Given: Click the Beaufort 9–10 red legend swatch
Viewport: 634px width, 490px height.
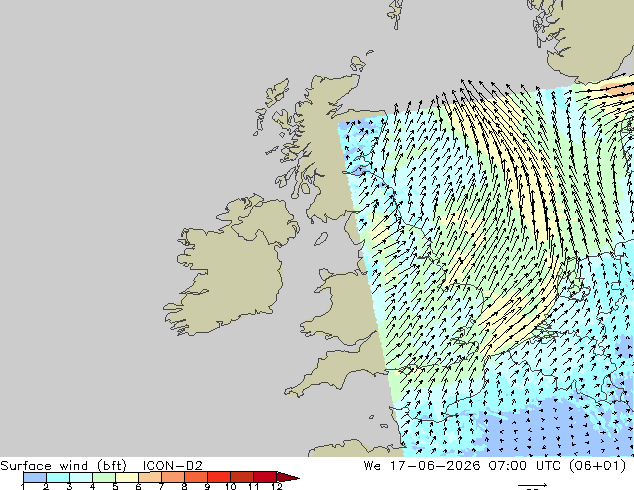Looking at the screenshot, I should tap(219, 477).
